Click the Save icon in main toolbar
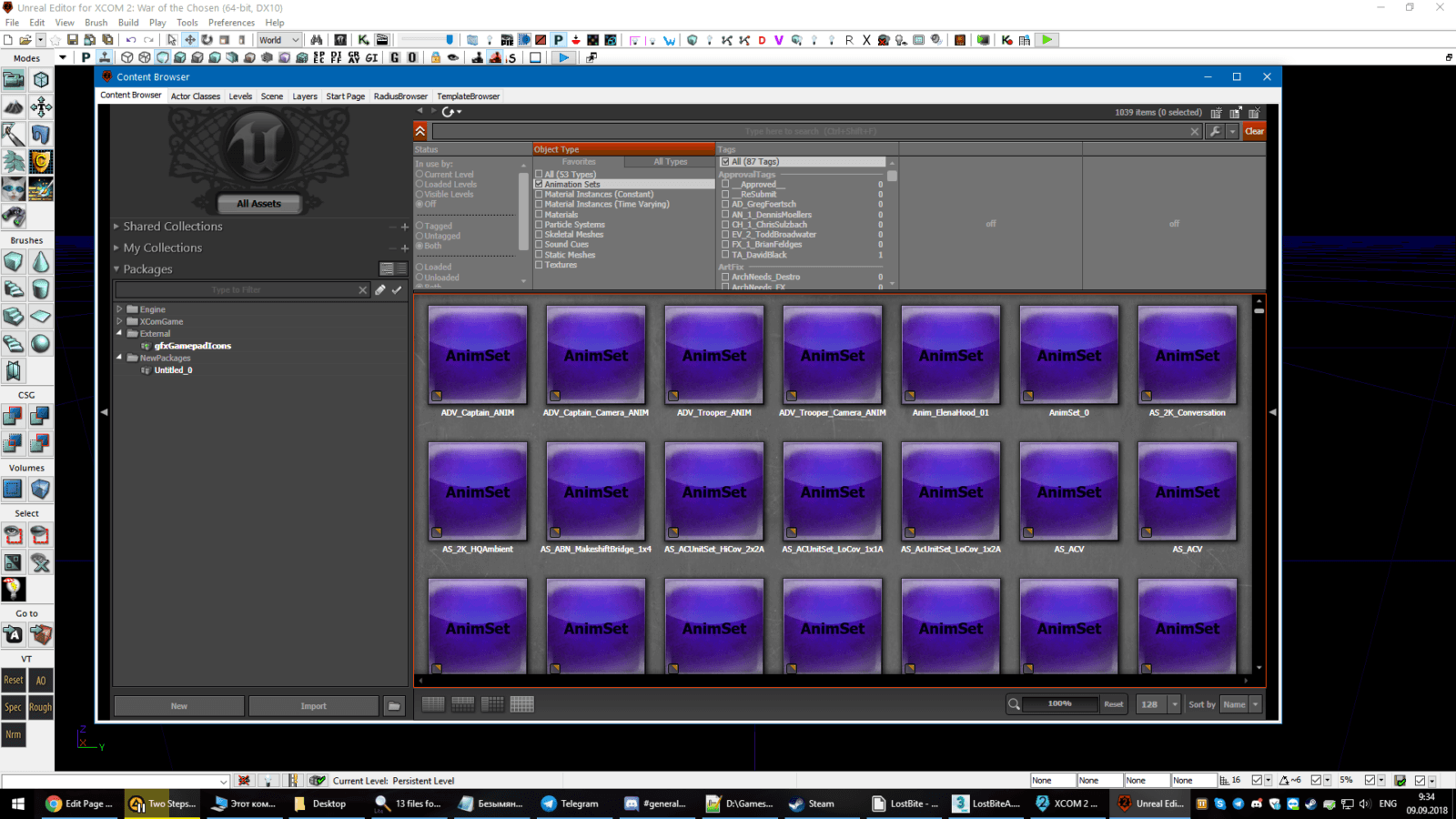1456x819 pixels. (x=73, y=40)
